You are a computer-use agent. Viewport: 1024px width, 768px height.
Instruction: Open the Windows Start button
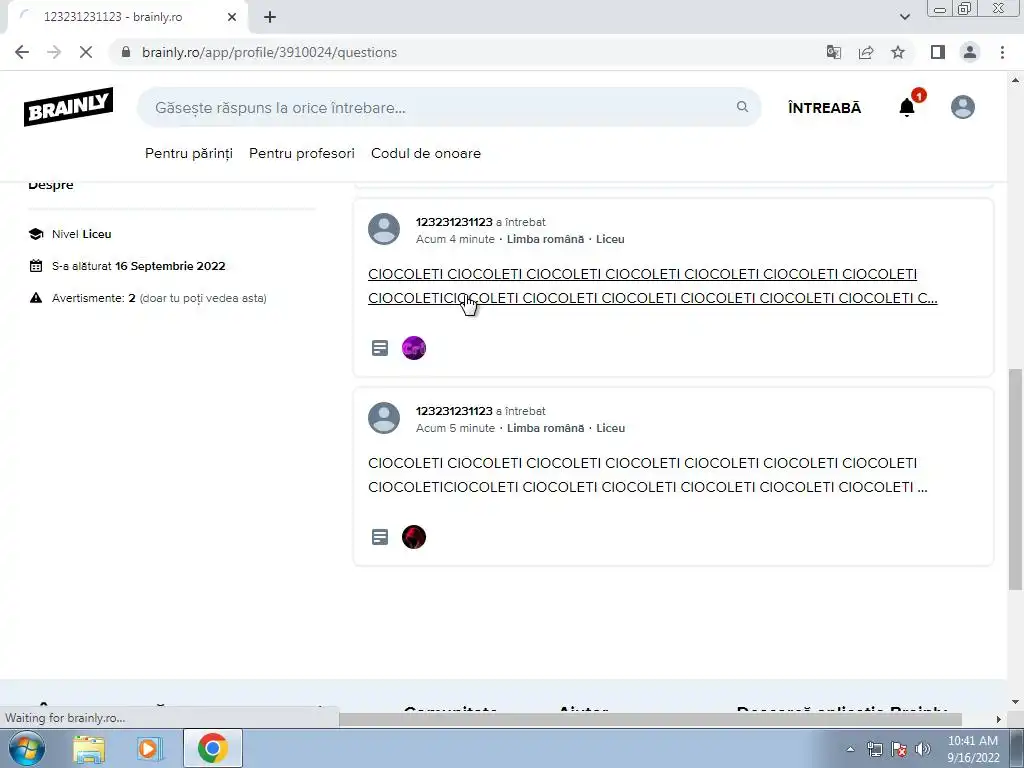[25, 748]
